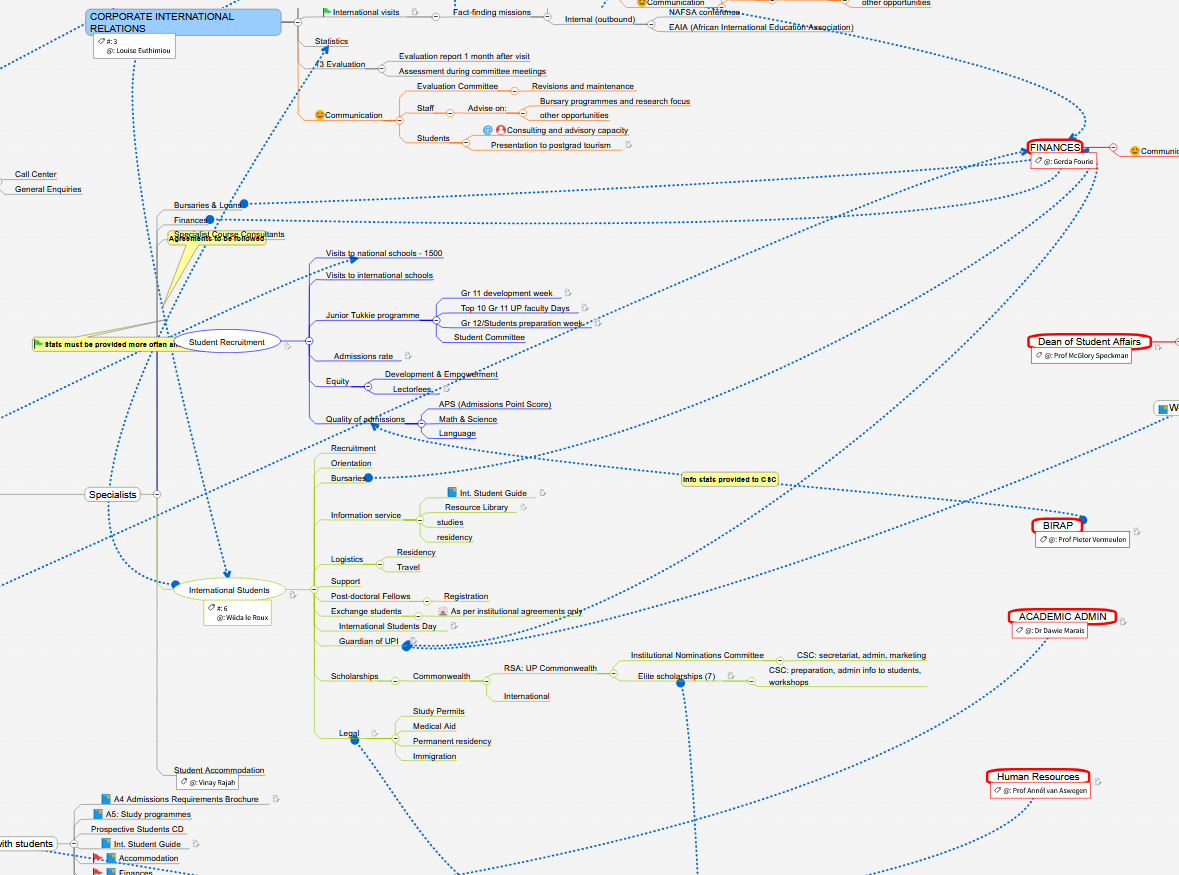Click the smiley icon on the "Communication" topic
The image size is (1179, 875).
pos(319,115)
